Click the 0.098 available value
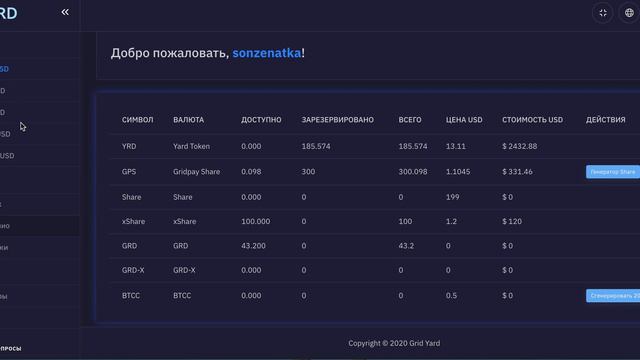Image resolution: width=640 pixels, height=360 pixels. pyautogui.click(x=251, y=172)
